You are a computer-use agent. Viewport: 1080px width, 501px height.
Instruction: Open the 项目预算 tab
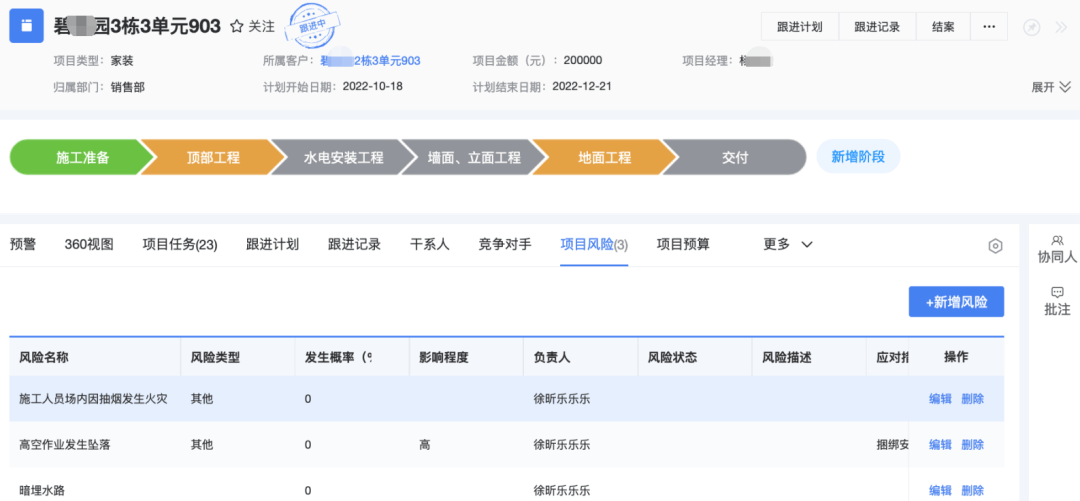coord(683,244)
